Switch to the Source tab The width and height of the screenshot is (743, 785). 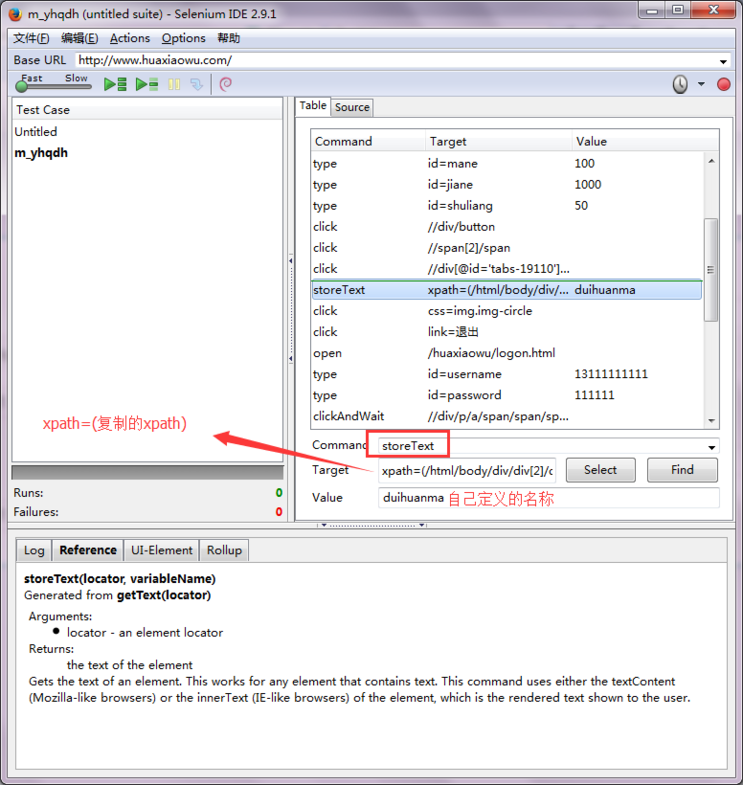(x=352, y=107)
